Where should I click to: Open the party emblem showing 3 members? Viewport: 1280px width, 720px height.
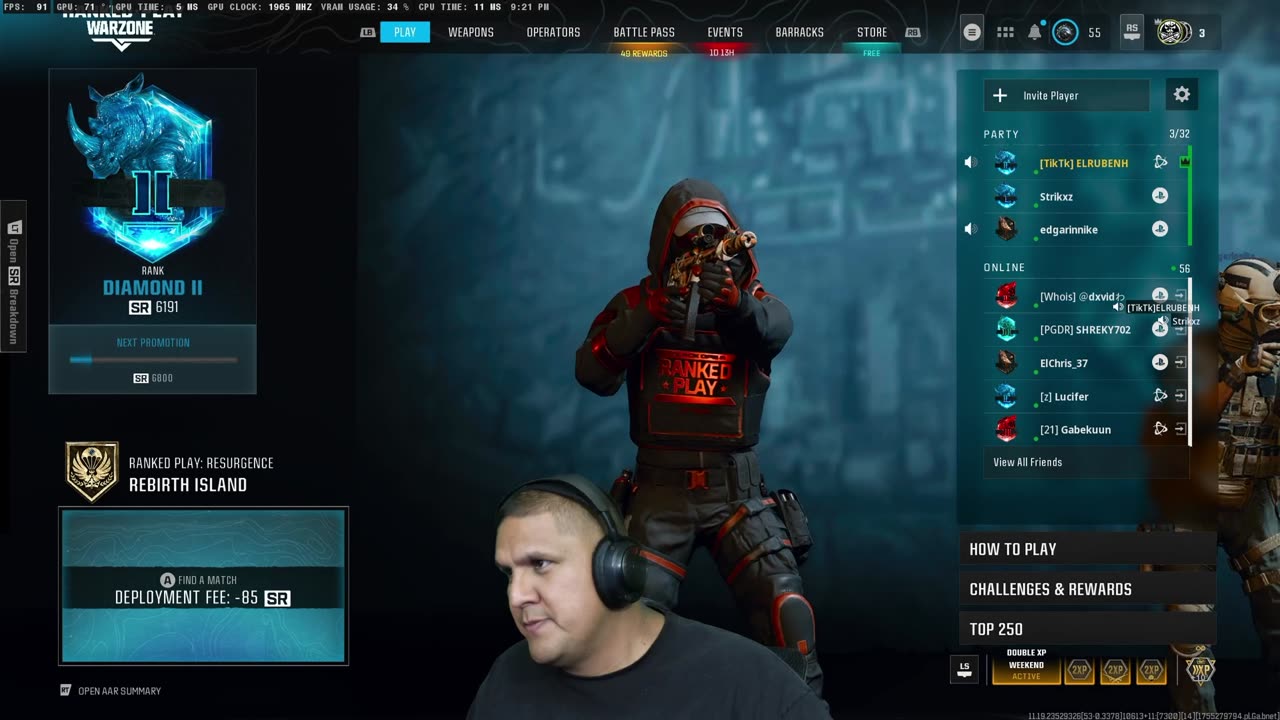(1174, 32)
